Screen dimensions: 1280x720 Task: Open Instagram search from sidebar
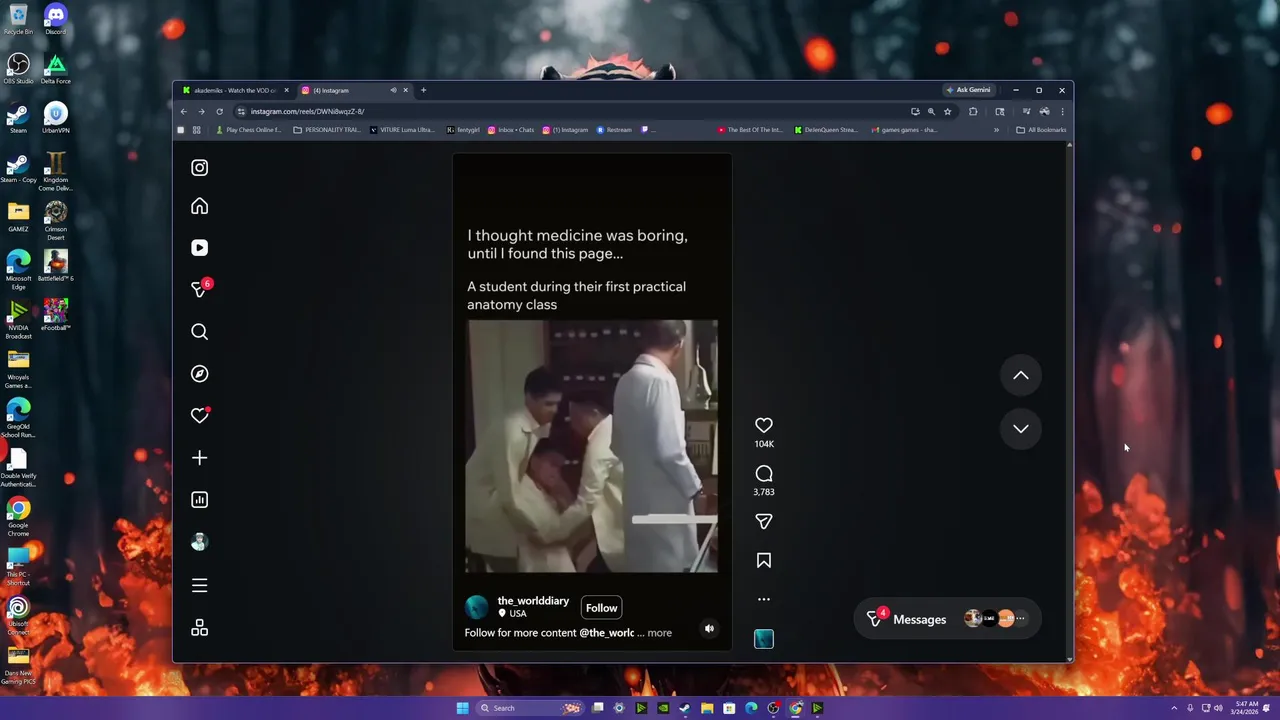coord(199,332)
